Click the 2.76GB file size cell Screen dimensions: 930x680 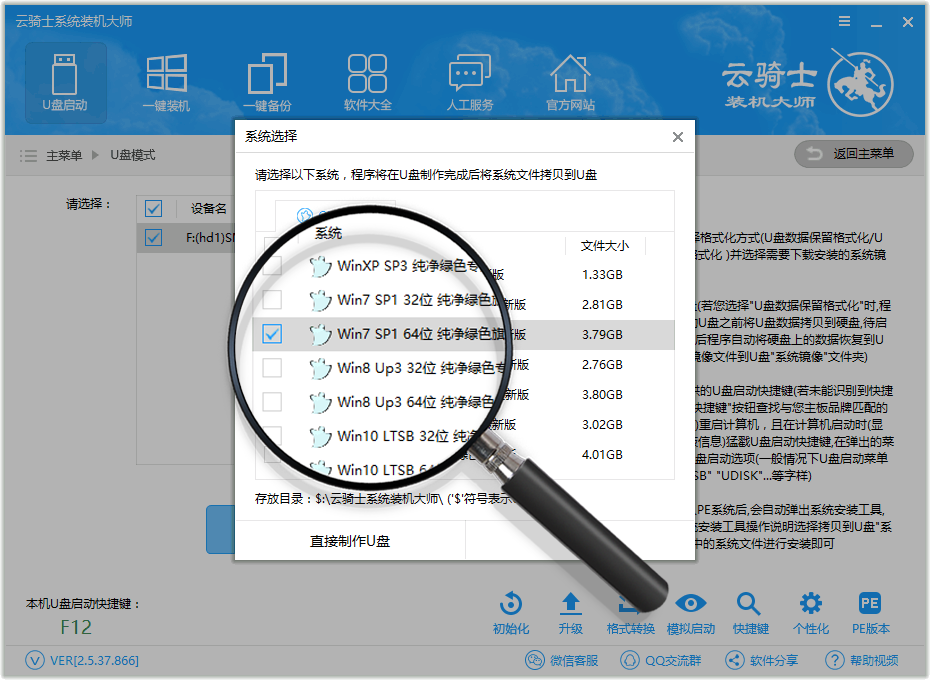coord(602,364)
